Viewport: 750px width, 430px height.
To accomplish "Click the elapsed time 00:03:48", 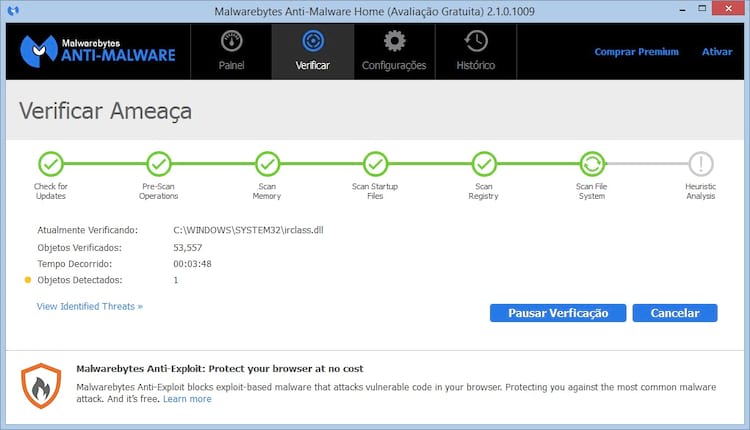I will (192, 264).
